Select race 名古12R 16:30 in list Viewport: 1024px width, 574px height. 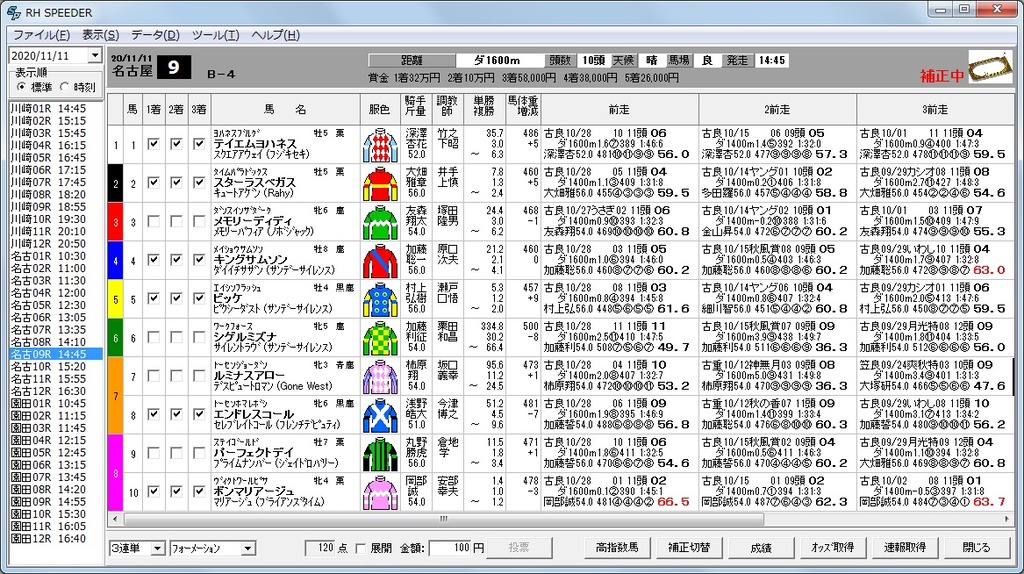click(56, 391)
